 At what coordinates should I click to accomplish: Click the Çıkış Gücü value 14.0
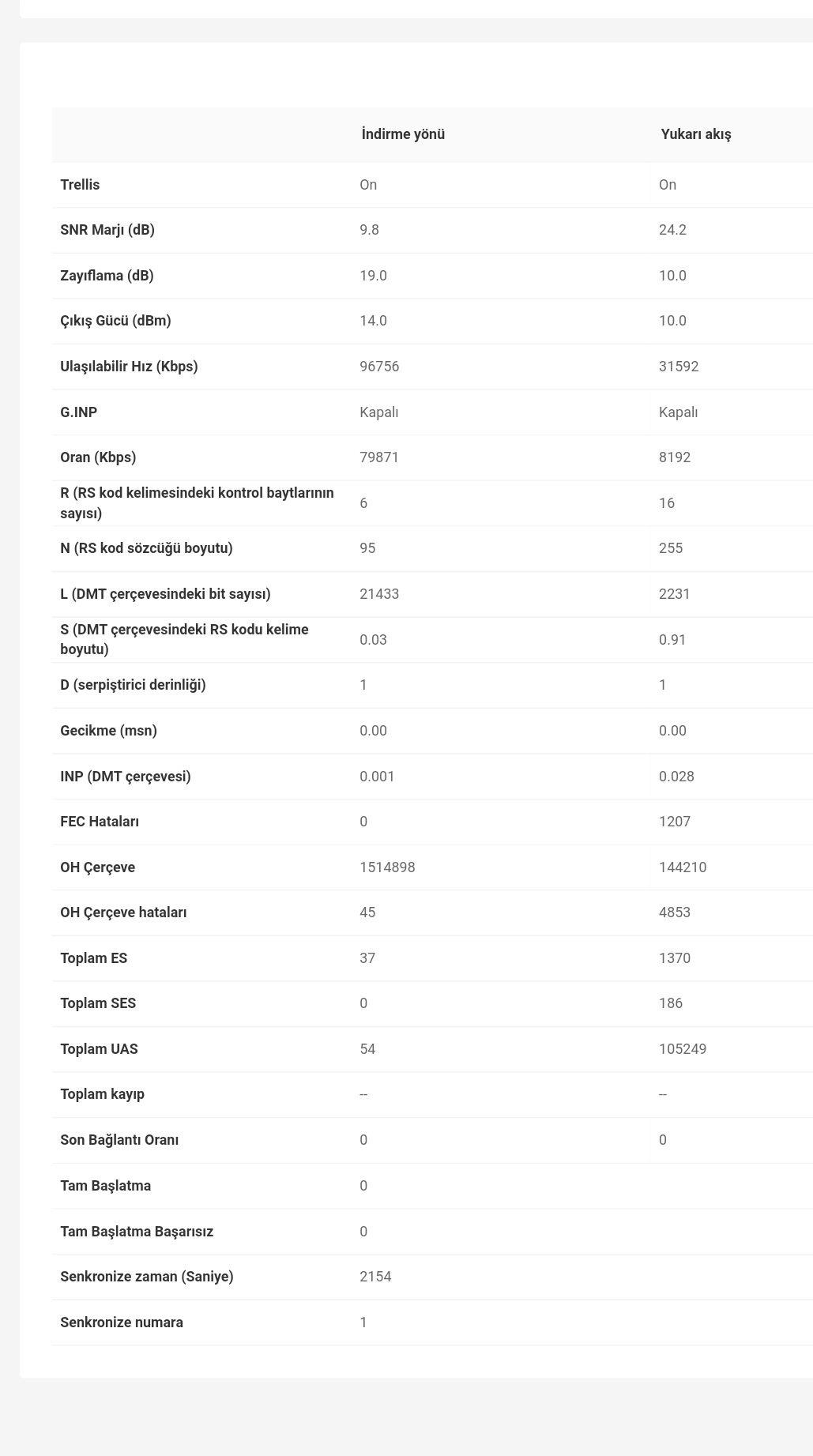(373, 321)
